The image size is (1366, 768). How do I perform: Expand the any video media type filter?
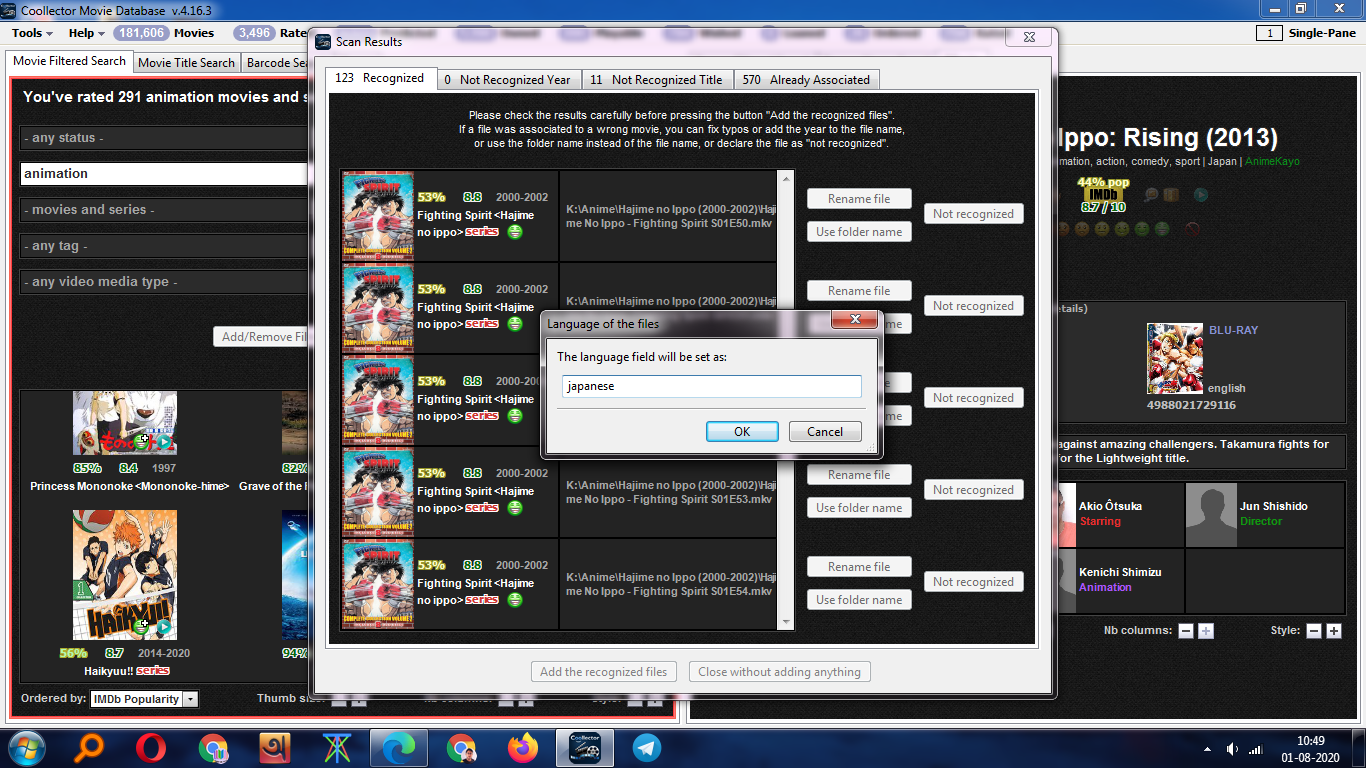click(165, 282)
